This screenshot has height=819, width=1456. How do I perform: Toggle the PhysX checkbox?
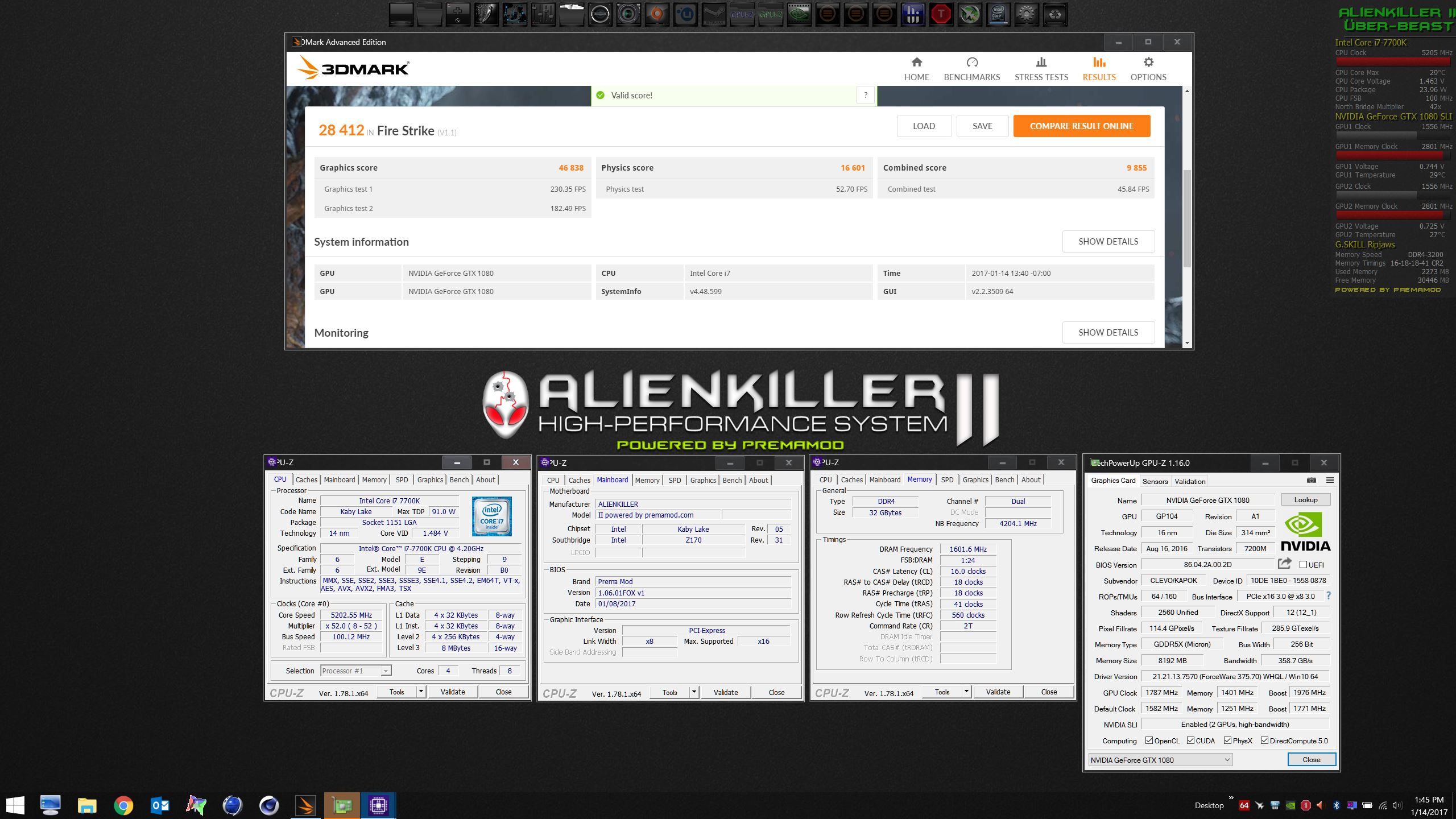1227,741
